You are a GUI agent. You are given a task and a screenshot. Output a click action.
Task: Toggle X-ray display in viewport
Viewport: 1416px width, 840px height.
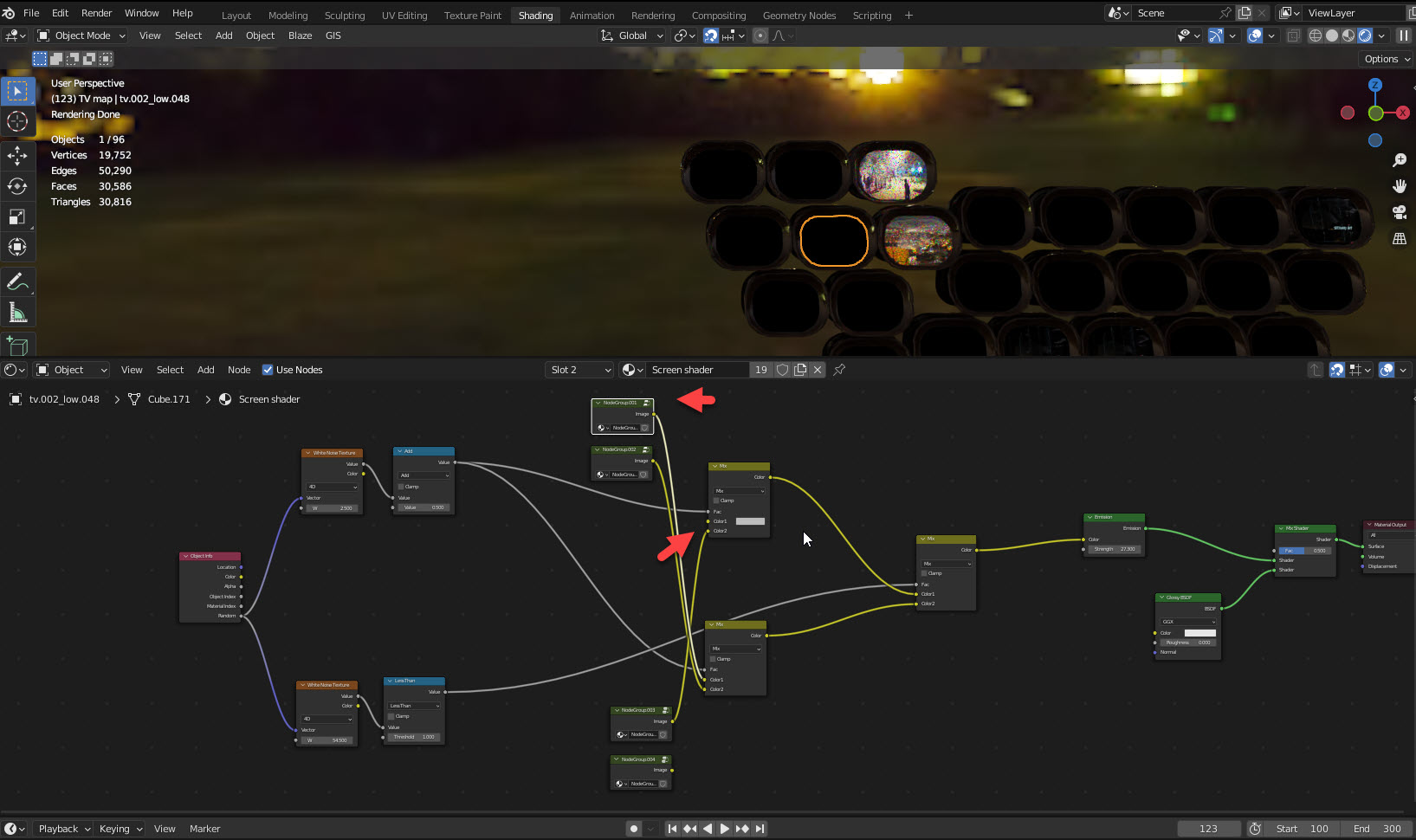(x=1293, y=36)
